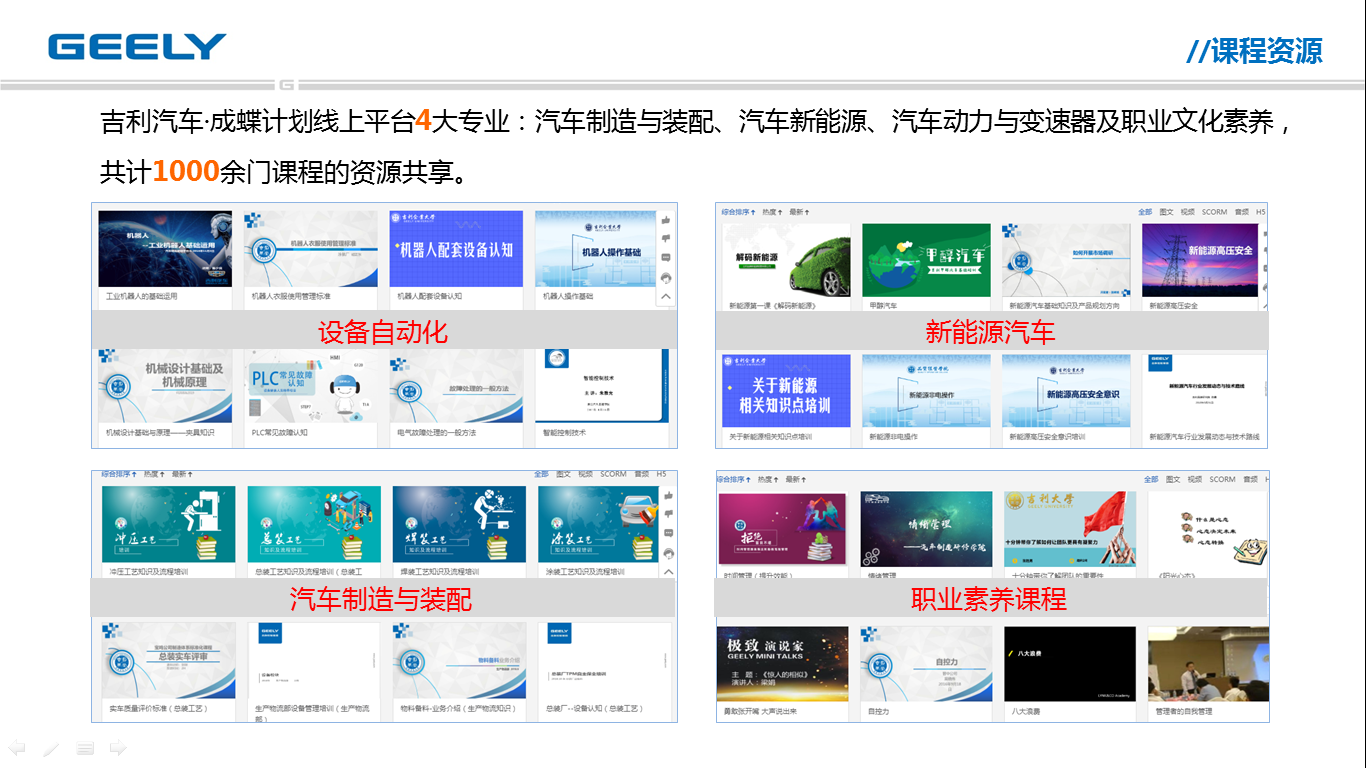Go to previous slide with back arrow
1366x768 pixels.
[17, 747]
